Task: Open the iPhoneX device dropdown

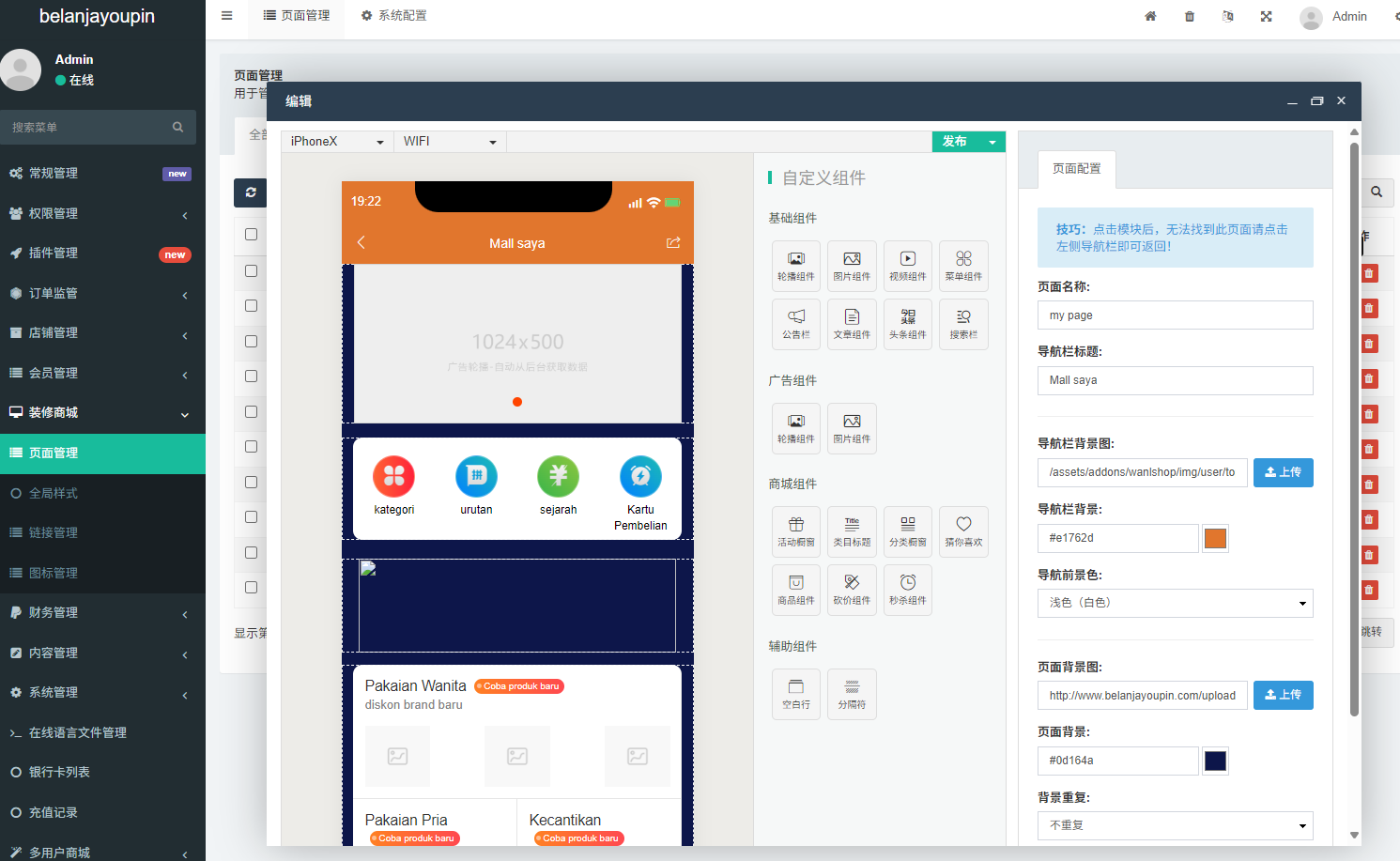Action: pyautogui.click(x=336, y=142)
